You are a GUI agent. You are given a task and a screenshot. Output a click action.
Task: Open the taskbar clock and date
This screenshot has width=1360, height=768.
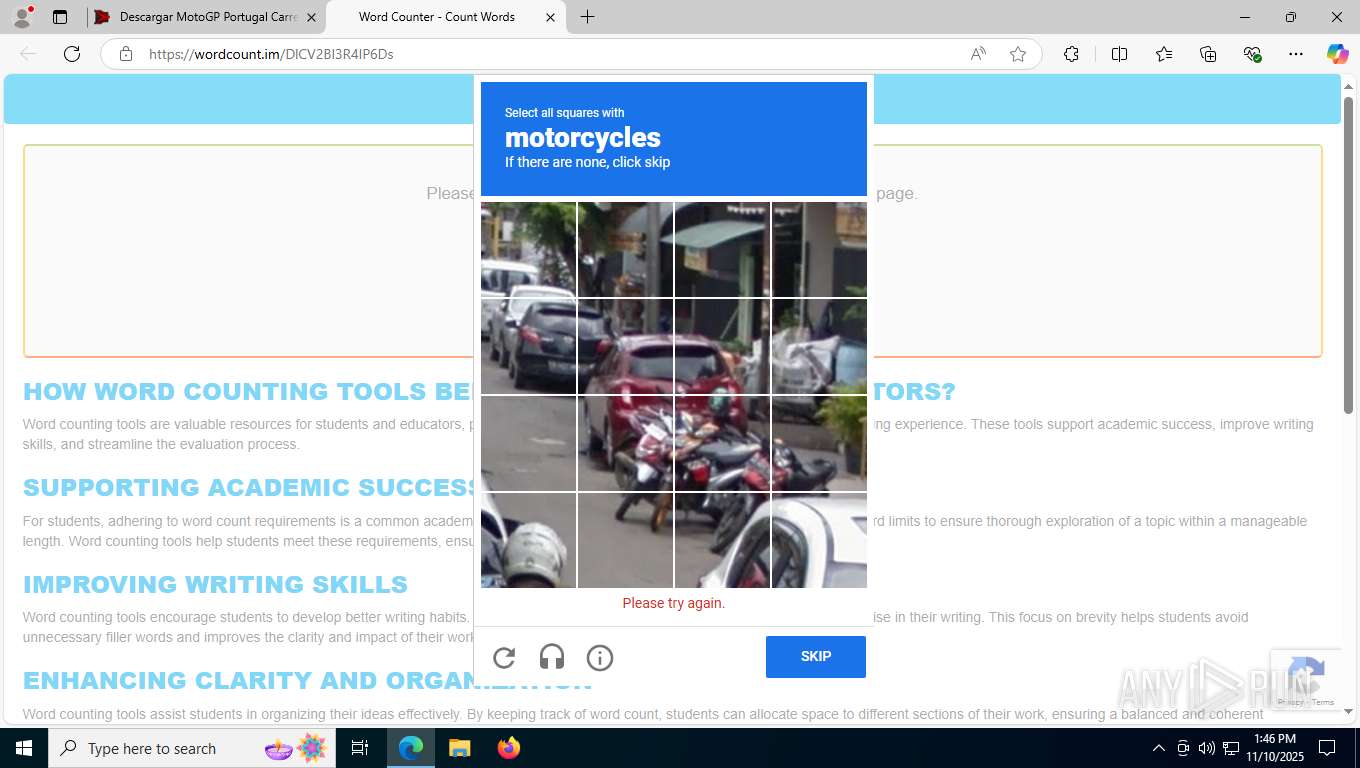1274,748
